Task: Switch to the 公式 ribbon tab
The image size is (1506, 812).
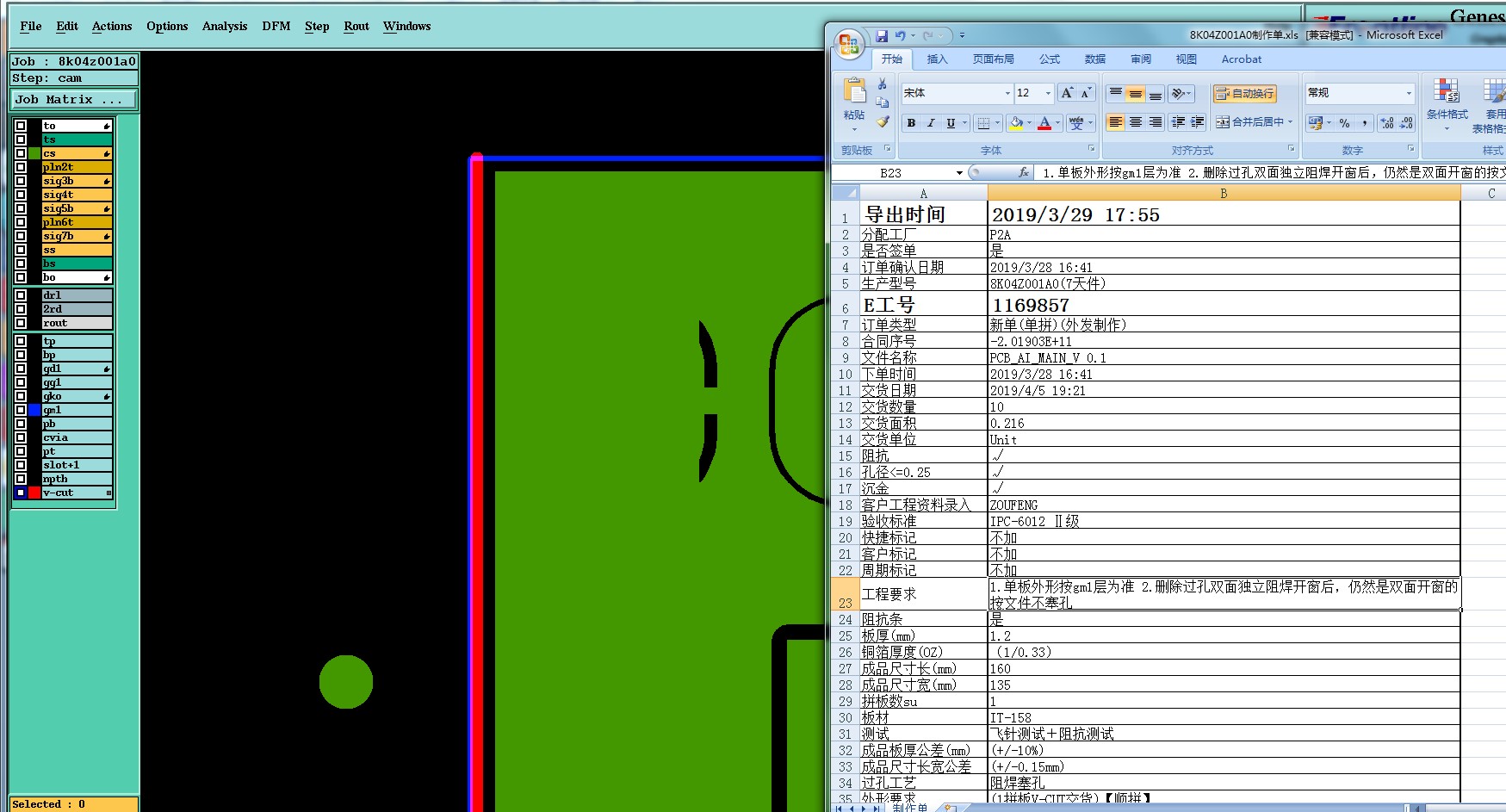Action: pyautogui.click(x=1050, y=59)
